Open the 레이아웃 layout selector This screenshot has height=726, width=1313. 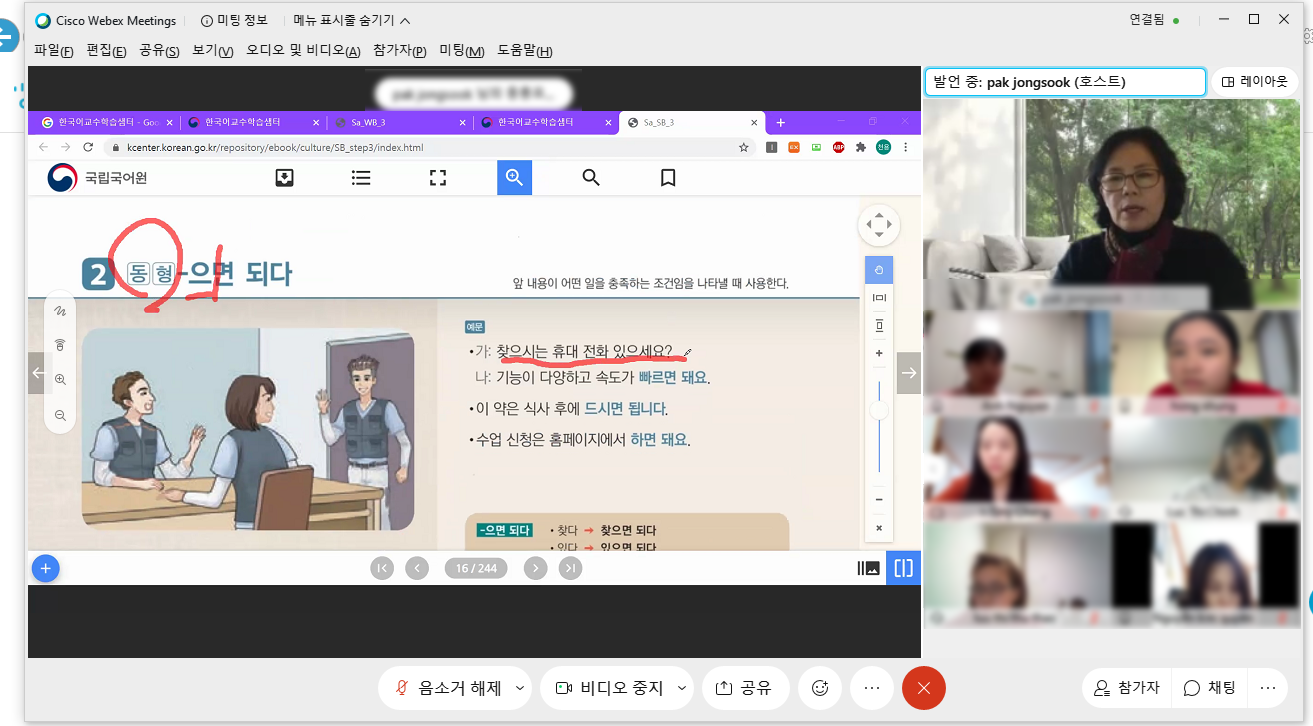(x=1256, y=82)
